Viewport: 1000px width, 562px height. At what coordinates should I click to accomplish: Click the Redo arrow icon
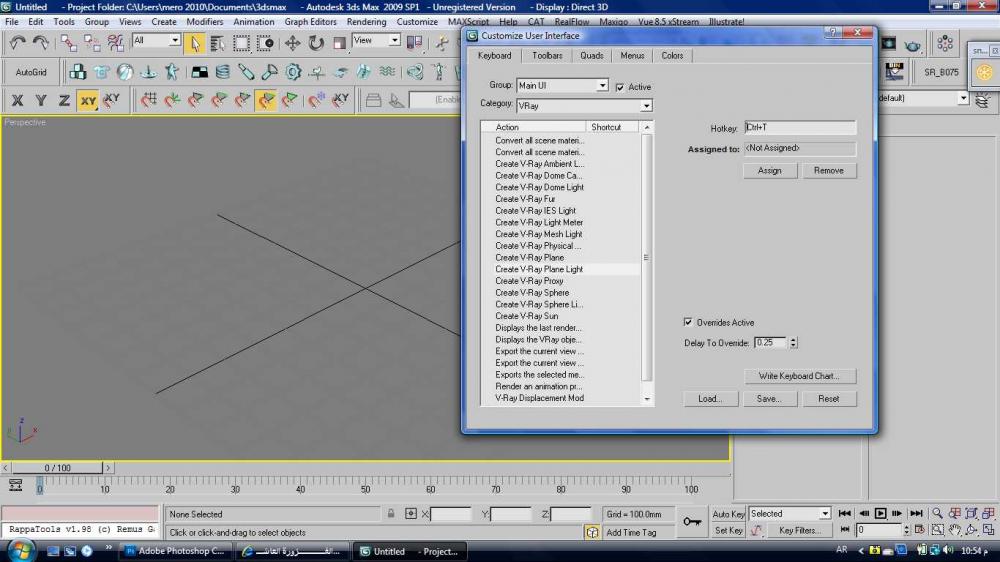pos(40,43)
